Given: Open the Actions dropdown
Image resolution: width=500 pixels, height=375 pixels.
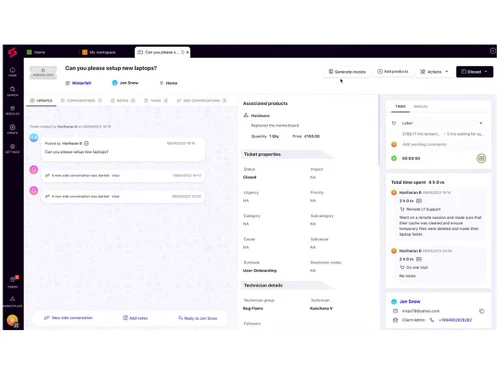Looking at the screenshot, I should pos(434,72).
